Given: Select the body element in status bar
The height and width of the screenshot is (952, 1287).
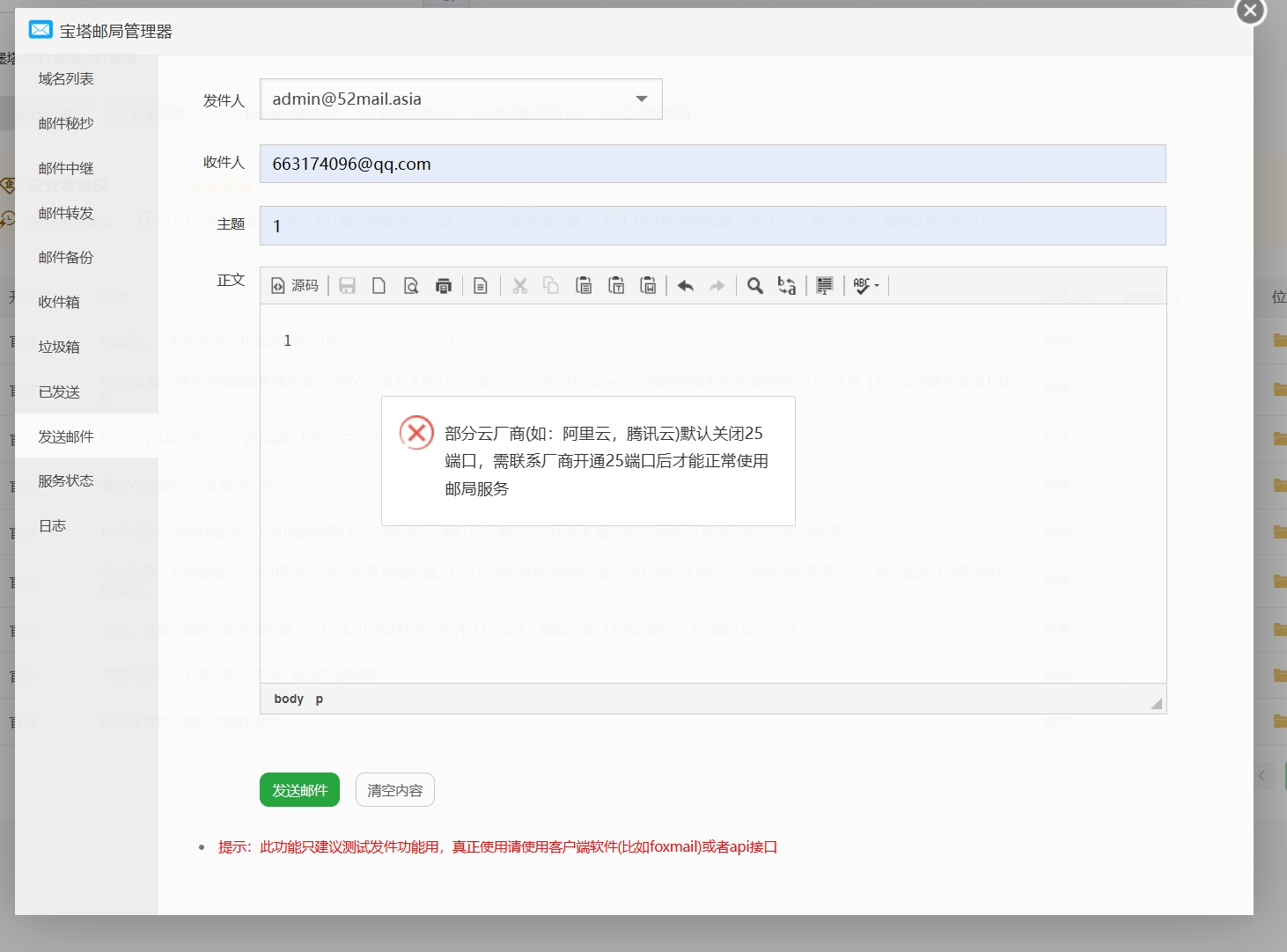Looking at the screenshot, I should (x=288, y=698).
